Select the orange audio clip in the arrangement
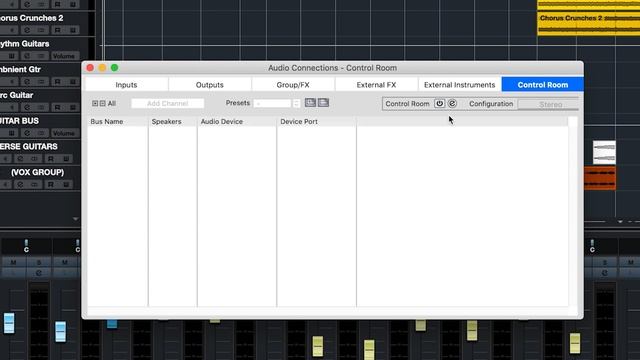This screenshot has width=640, height=360. point(600,178)
